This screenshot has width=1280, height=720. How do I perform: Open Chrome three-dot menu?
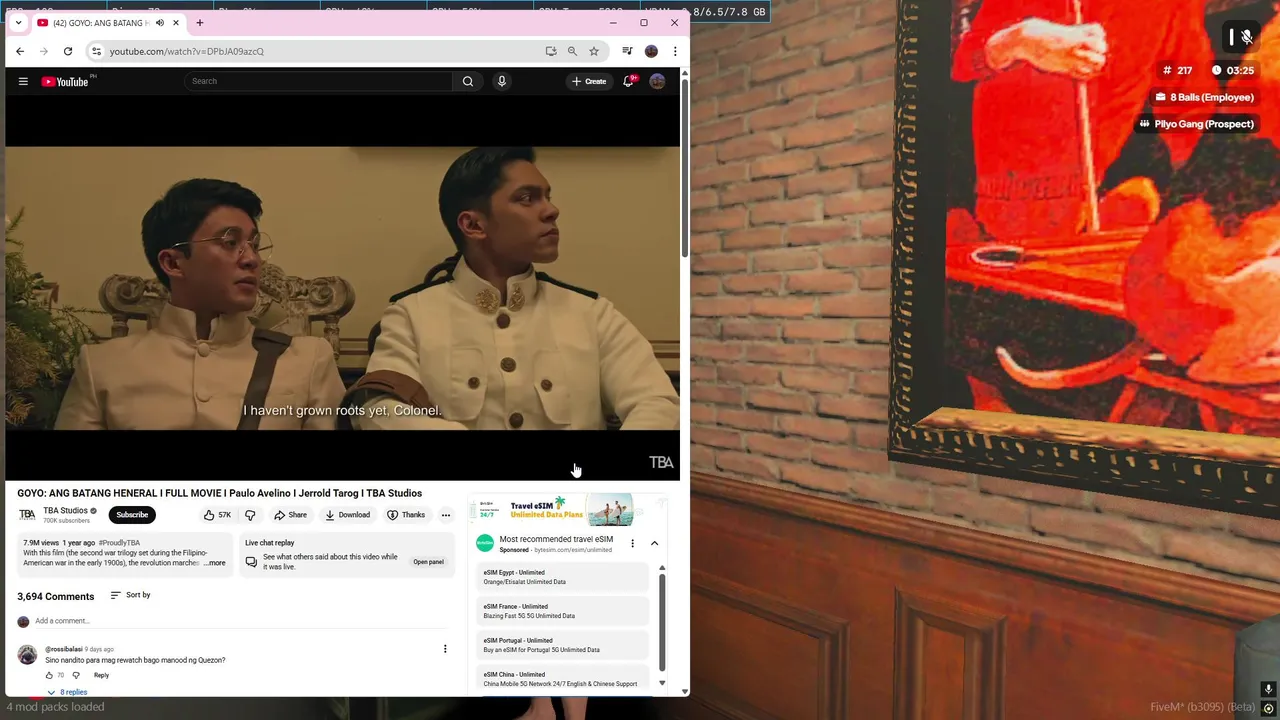pos(675,51)
